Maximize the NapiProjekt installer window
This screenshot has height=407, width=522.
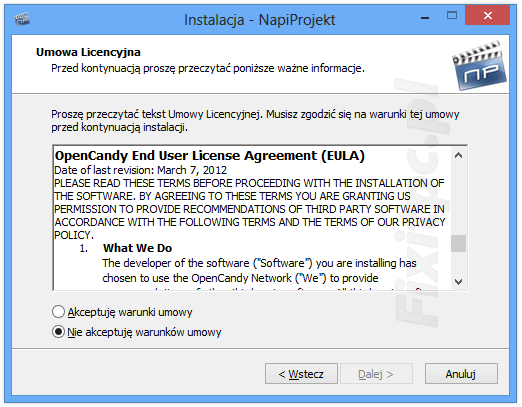452,15
